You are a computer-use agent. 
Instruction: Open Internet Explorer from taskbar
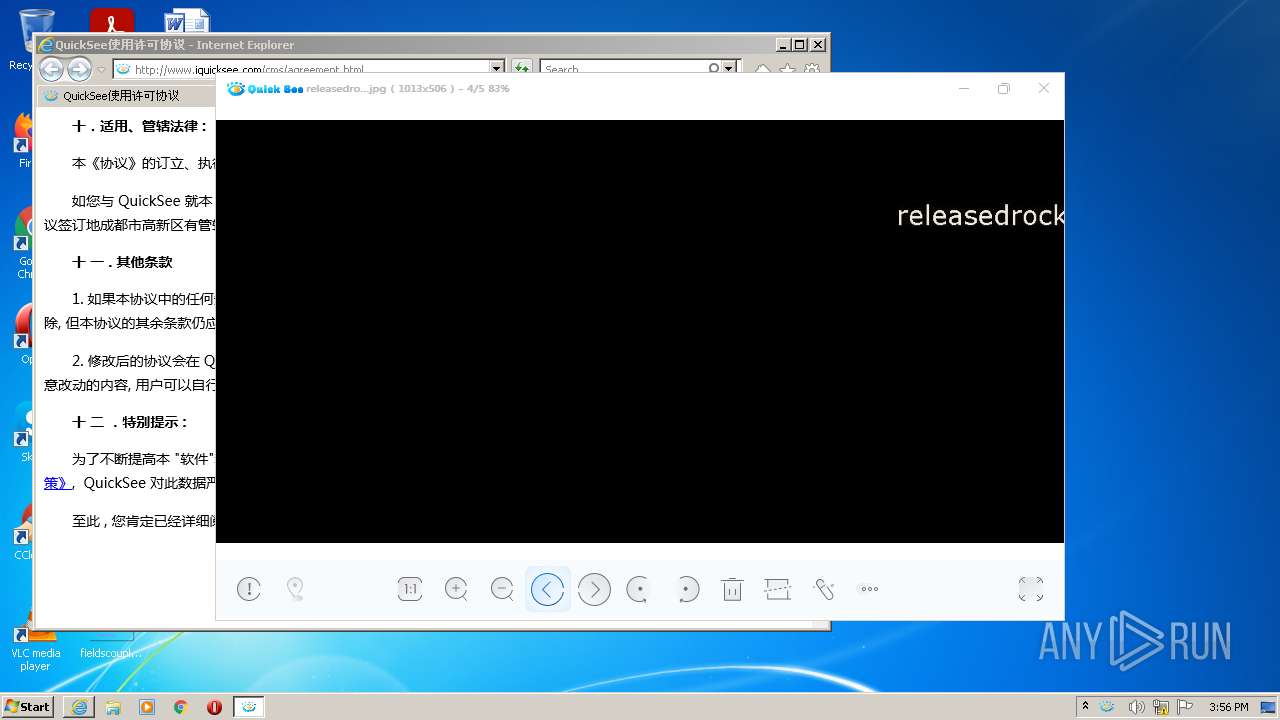79,707
